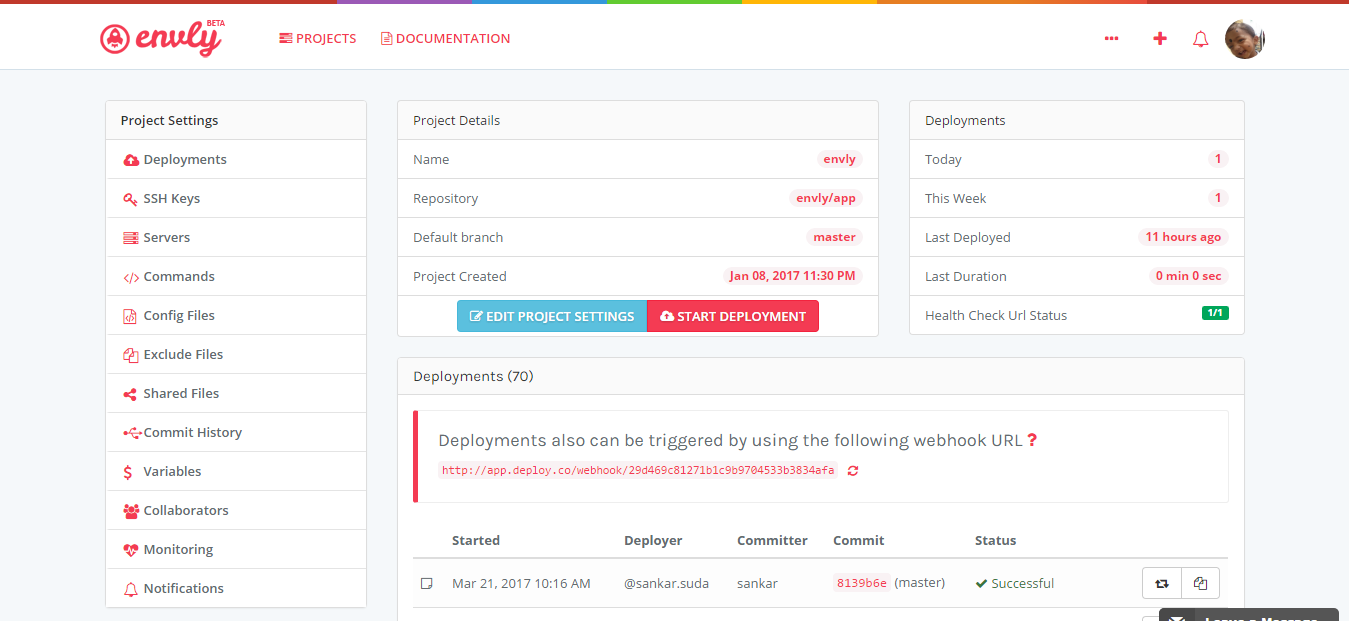Click the cloud icon beside Deployments
The image size is (1349, 621).
coord(131,160)
